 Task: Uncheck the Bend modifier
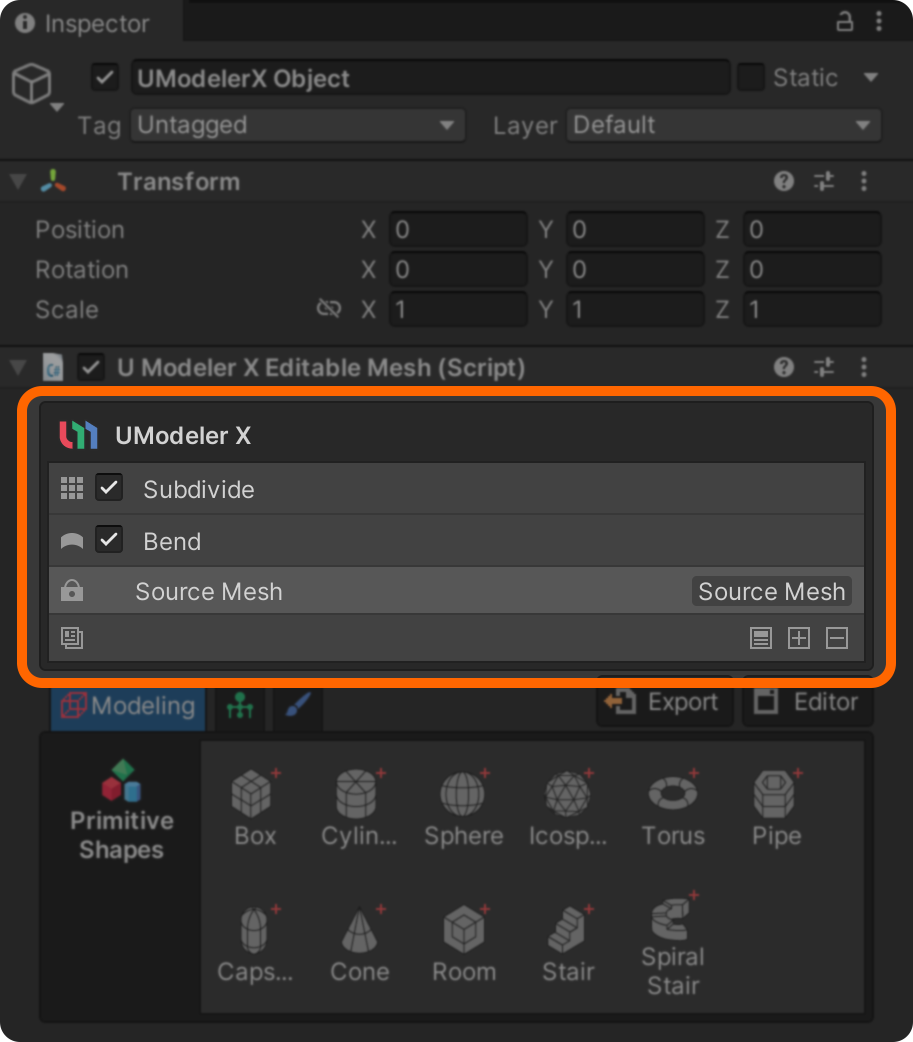[109, 540]
